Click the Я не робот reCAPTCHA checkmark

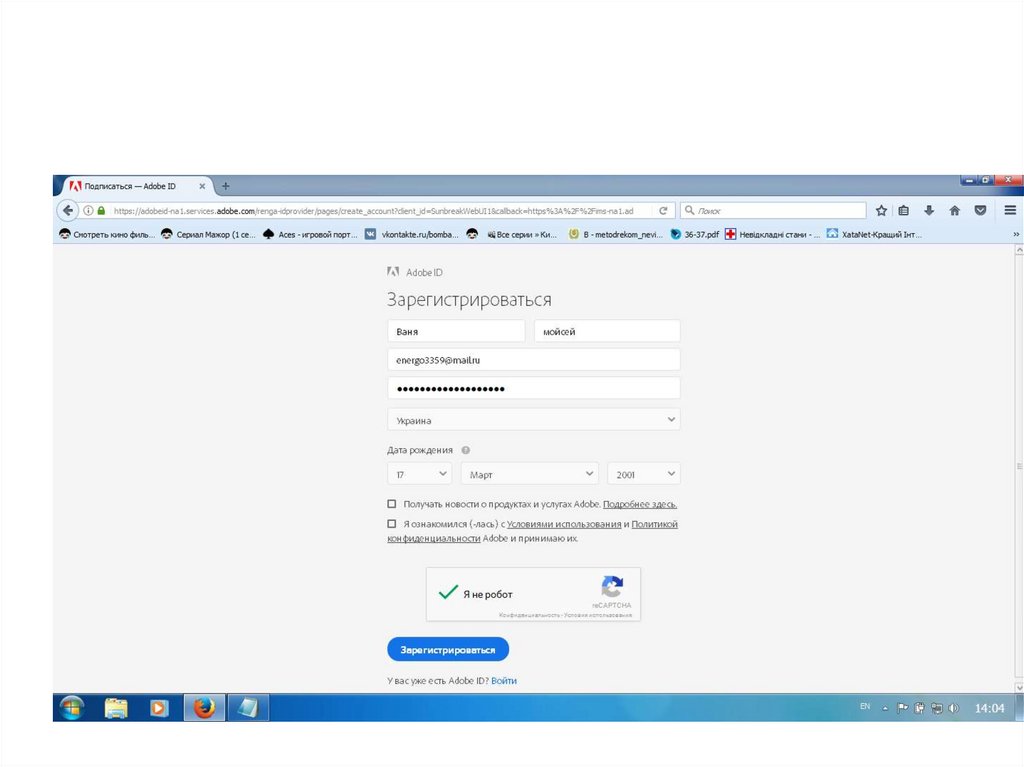point(448,593)
